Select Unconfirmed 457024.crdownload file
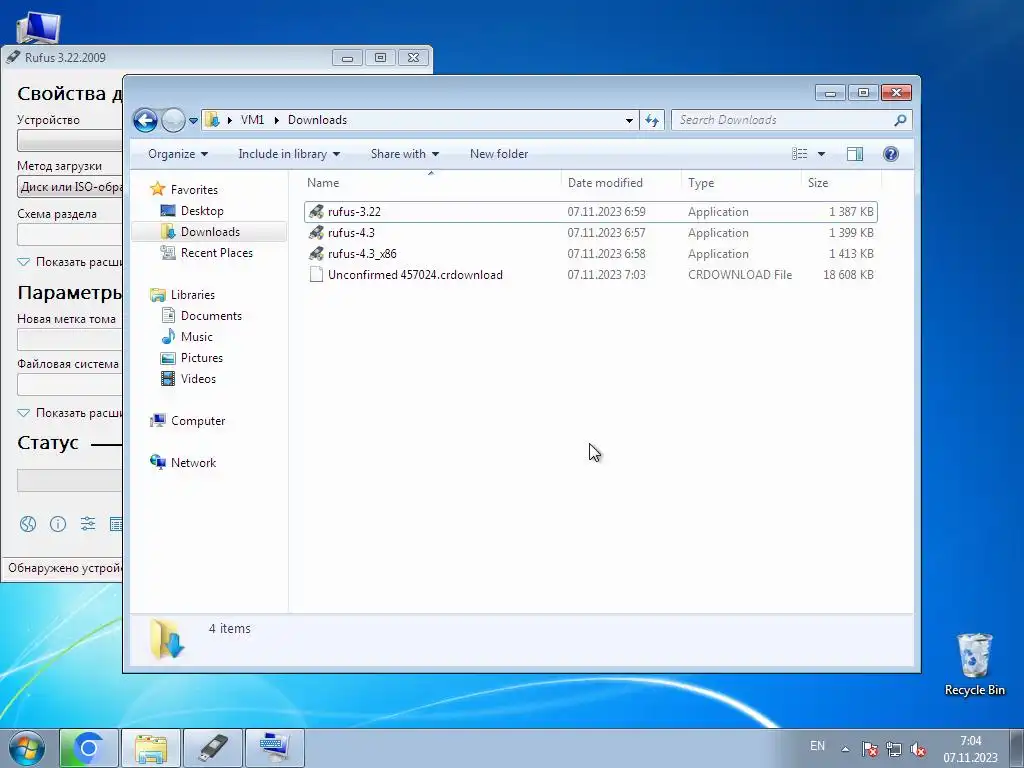 click(x=591, y=274)
